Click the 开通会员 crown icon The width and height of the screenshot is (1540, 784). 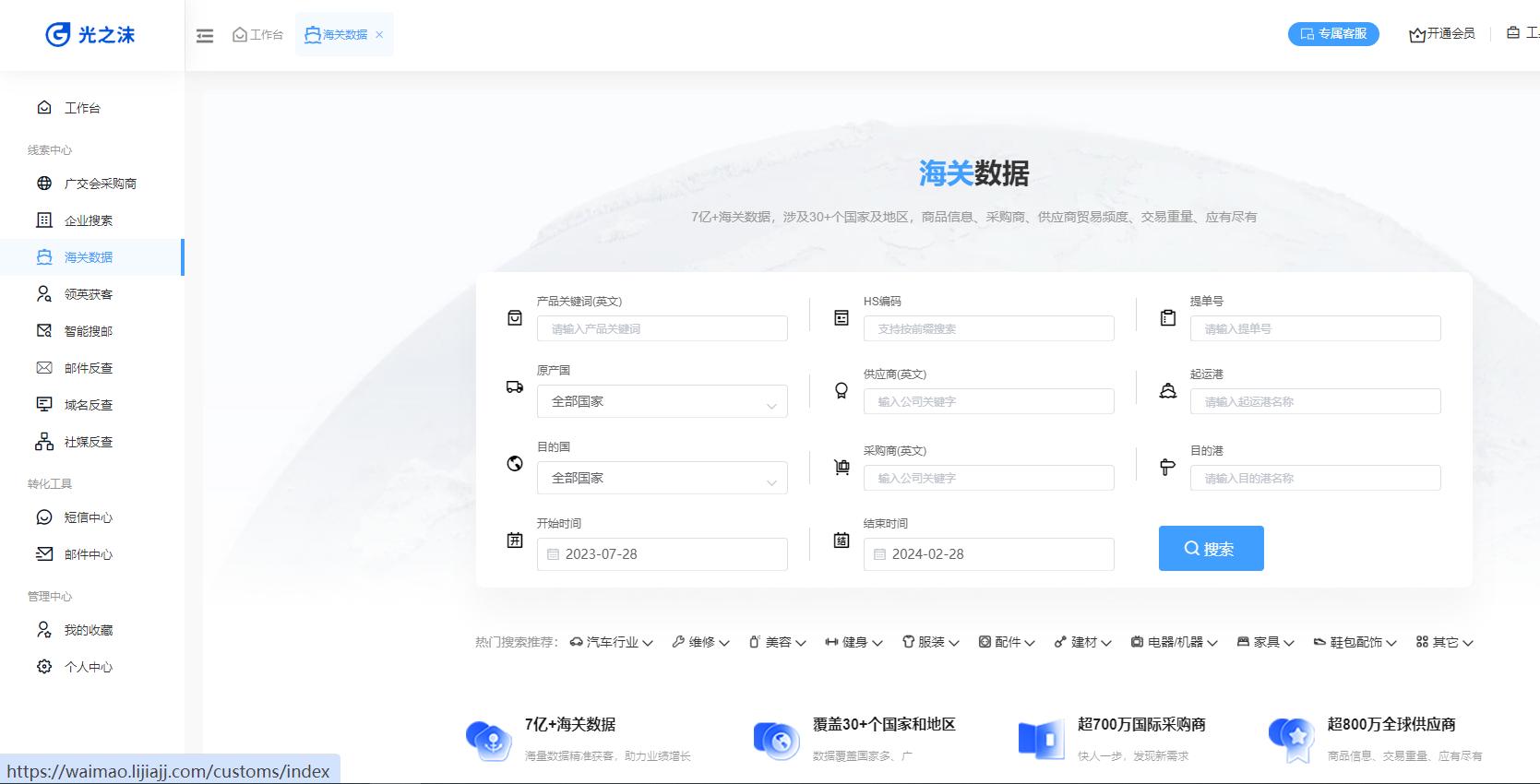(1417, 35)
